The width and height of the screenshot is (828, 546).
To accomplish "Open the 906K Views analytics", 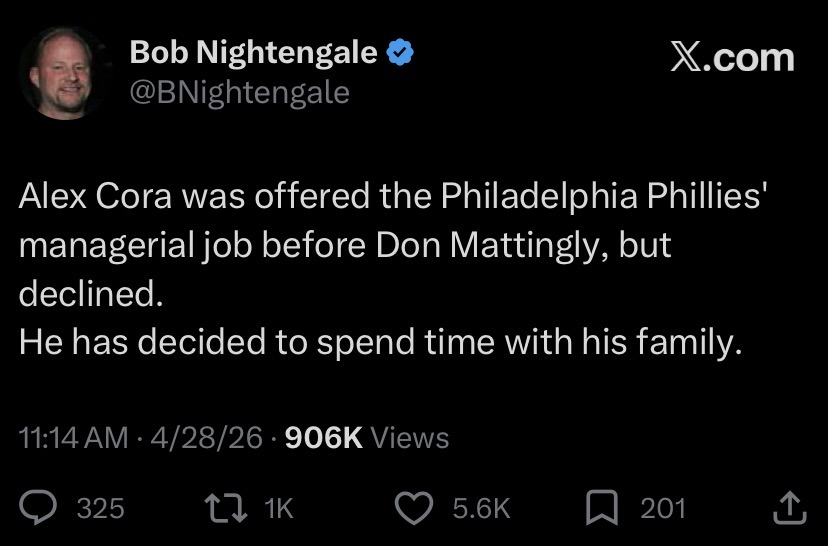I will point(367,437).
